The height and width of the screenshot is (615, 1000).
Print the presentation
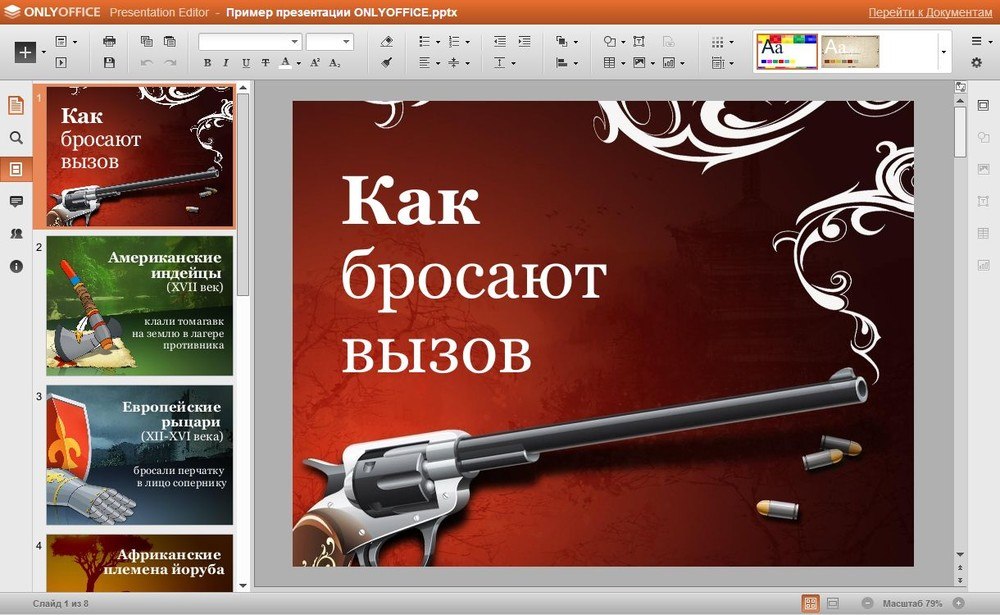point(109,41)
